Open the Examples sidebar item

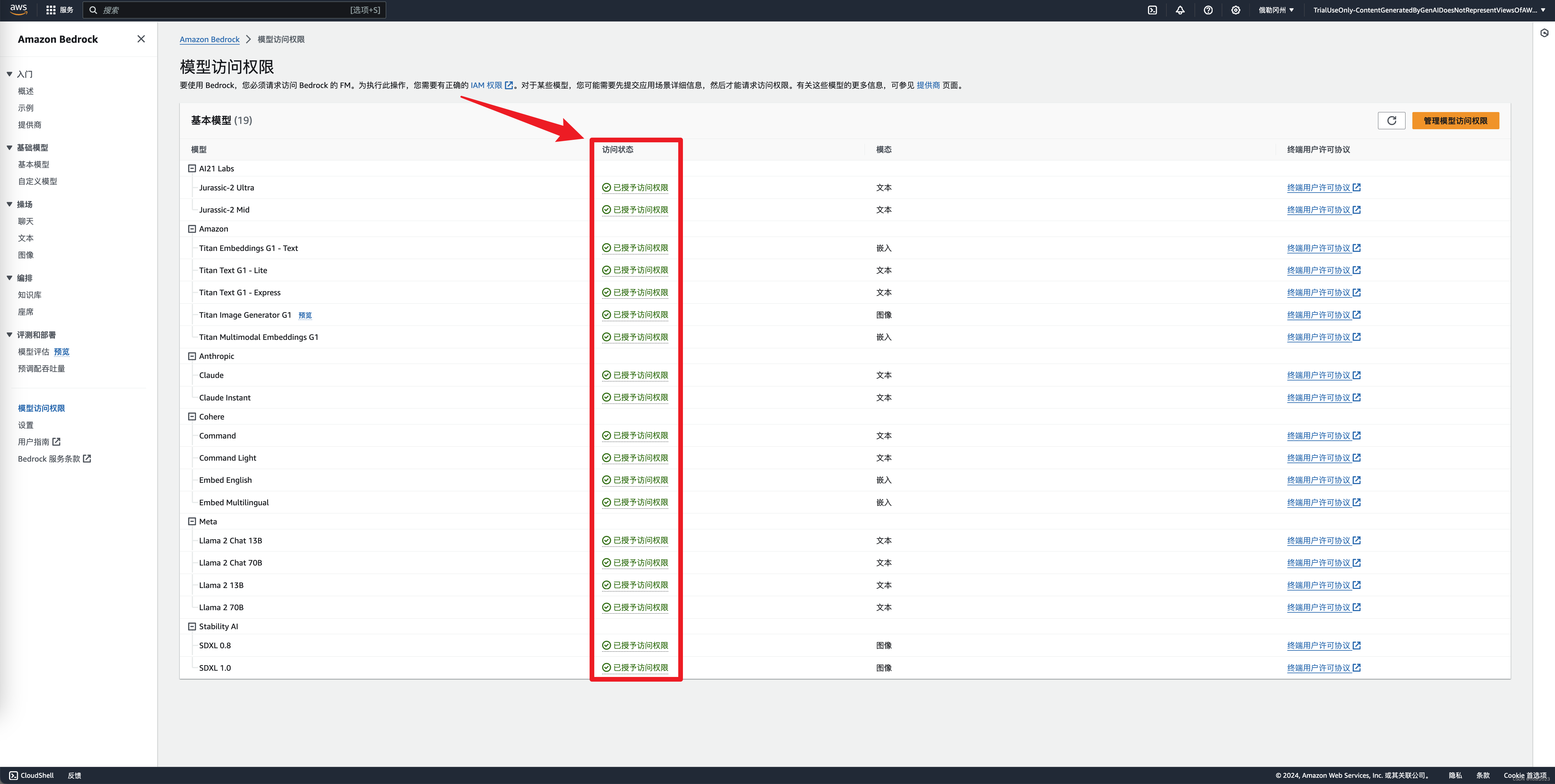pyautogui.click(x=26, y=108)
